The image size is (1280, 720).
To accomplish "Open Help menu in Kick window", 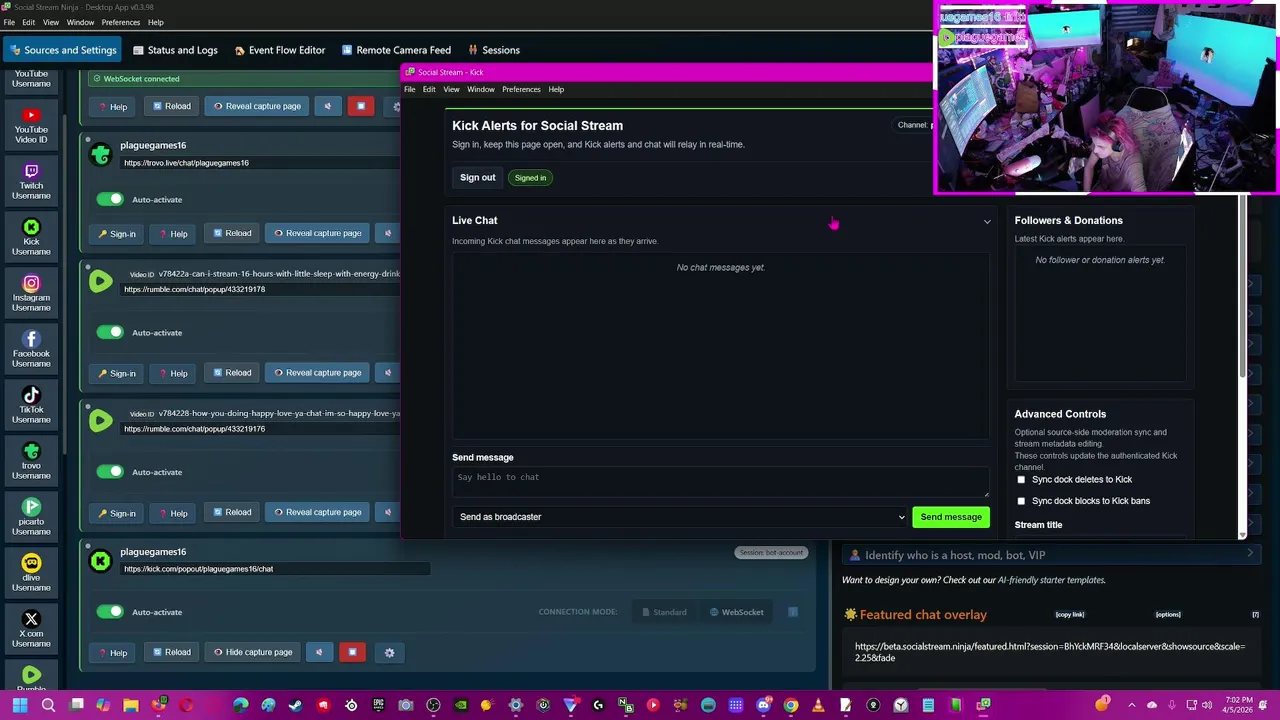I will (x=556, y=89).
